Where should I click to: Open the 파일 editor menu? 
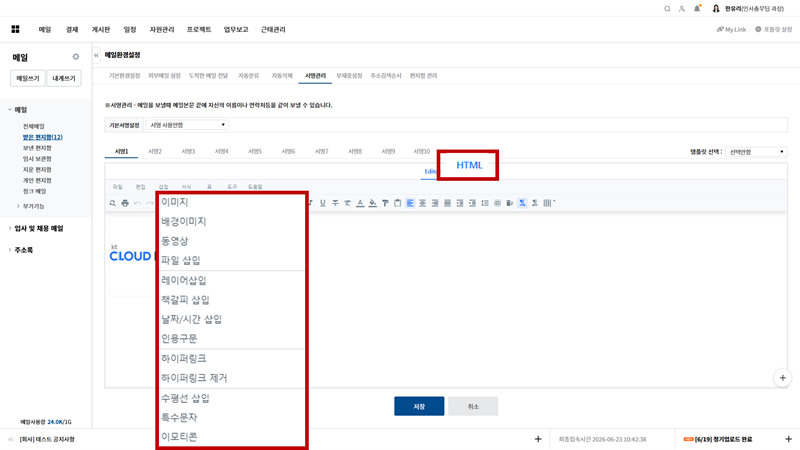pos(117,187)
